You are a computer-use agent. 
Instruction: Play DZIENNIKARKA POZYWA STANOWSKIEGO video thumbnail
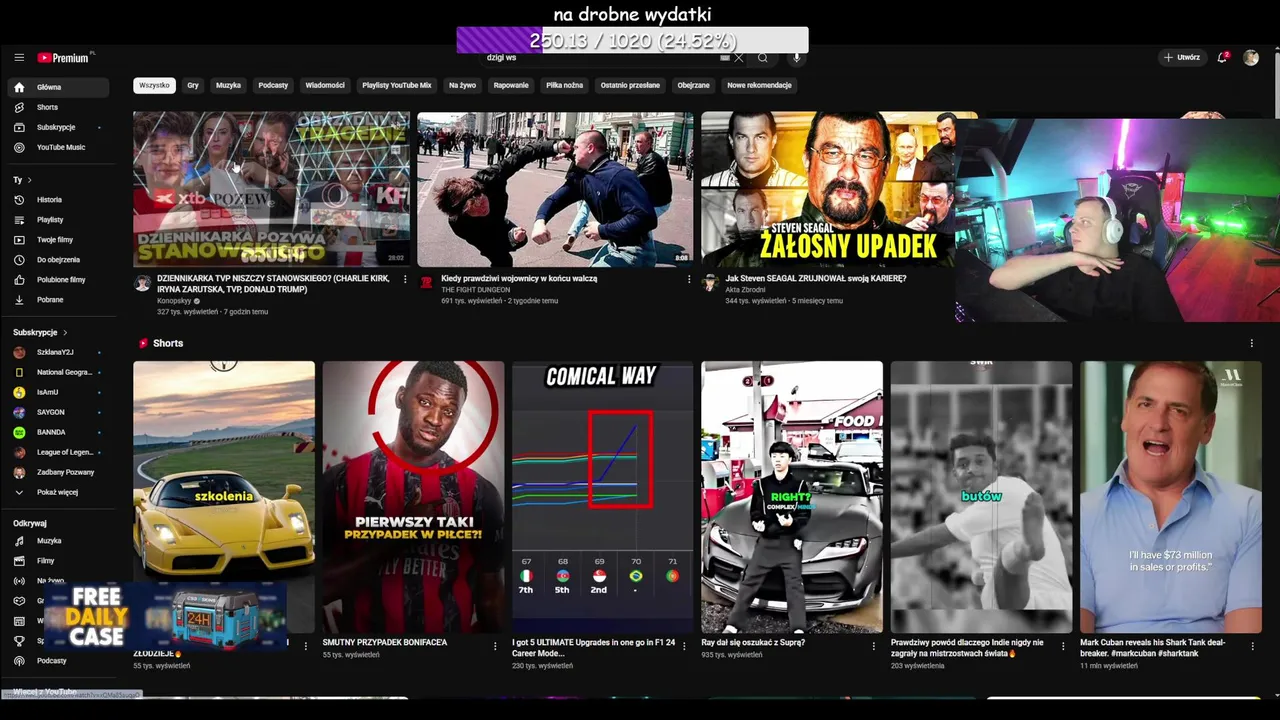coord(271,189)
